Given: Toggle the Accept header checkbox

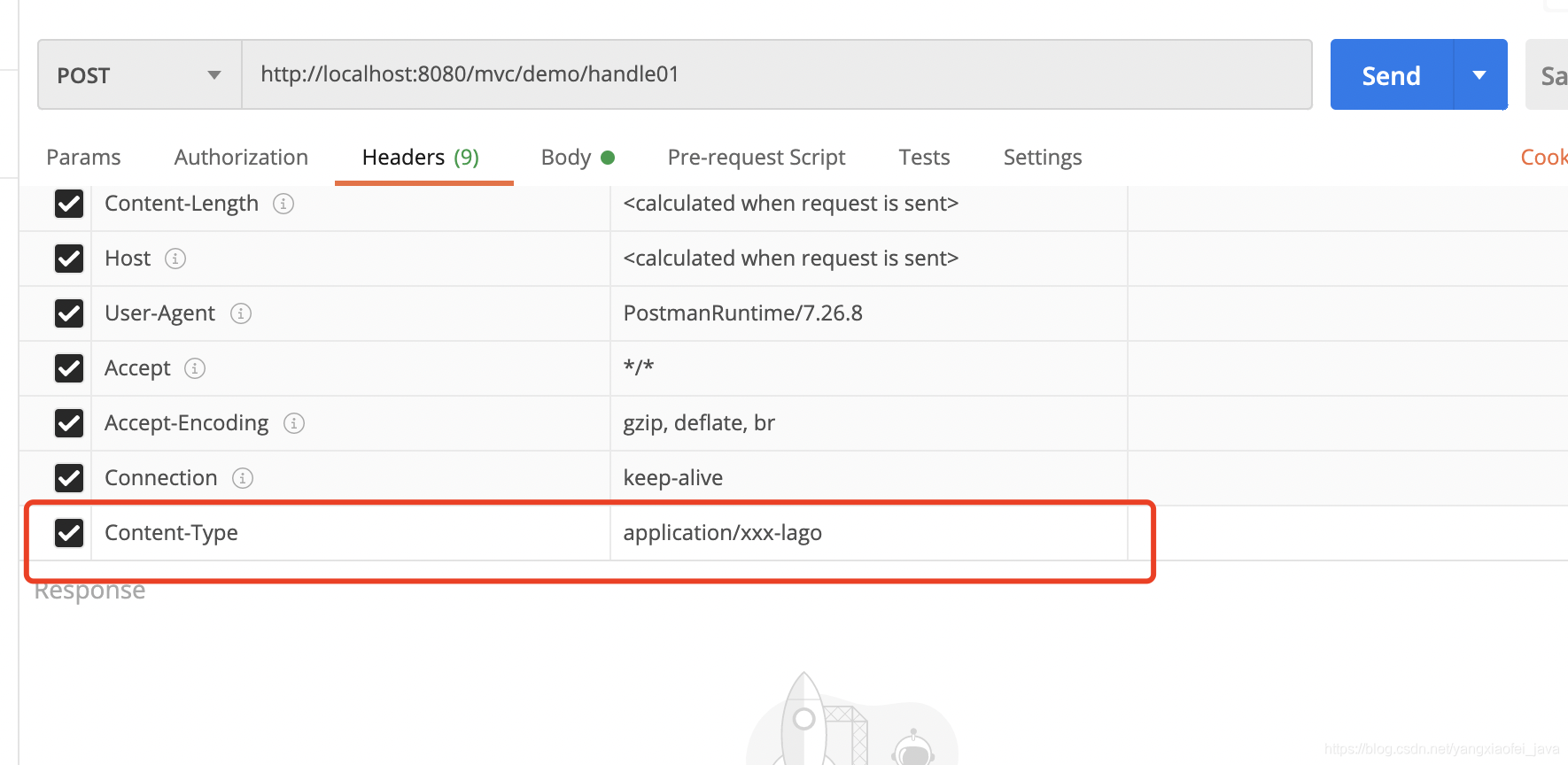Looking at the screenshot, I should click(x=69, y=368).
